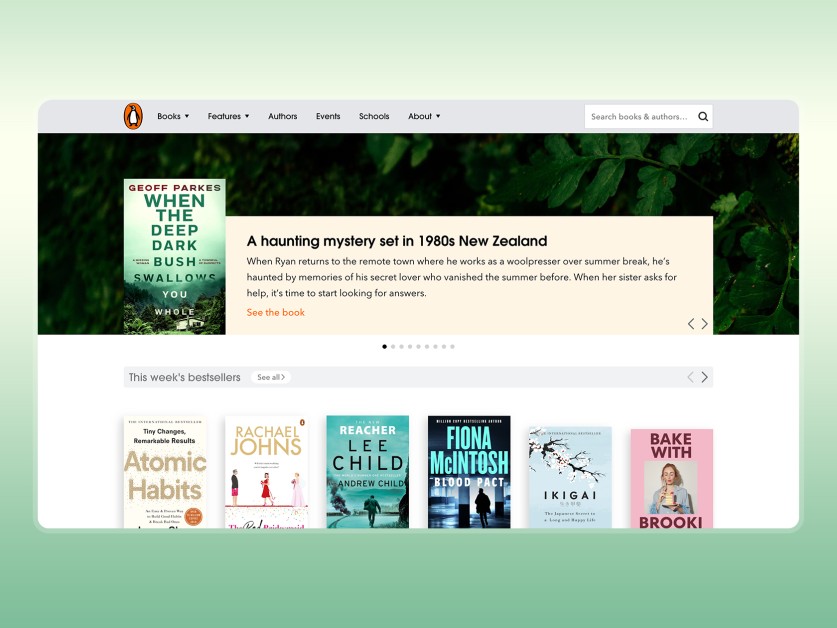This screenshot has height=628, width=837.
Task: Focus the Search books & authors field
Action: pos(649,116)
